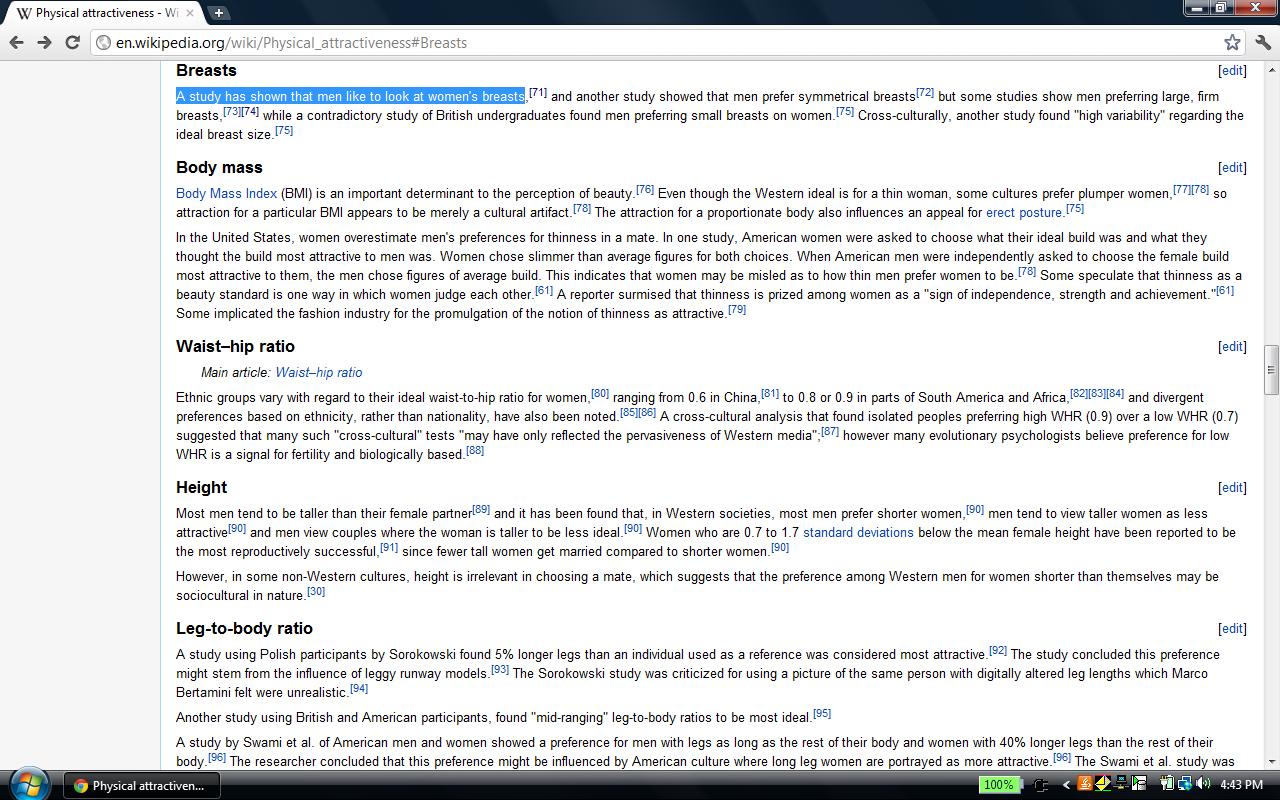Click the 100% battery meter indicator
Screen dimensions: 1280x800
point(999,785)
